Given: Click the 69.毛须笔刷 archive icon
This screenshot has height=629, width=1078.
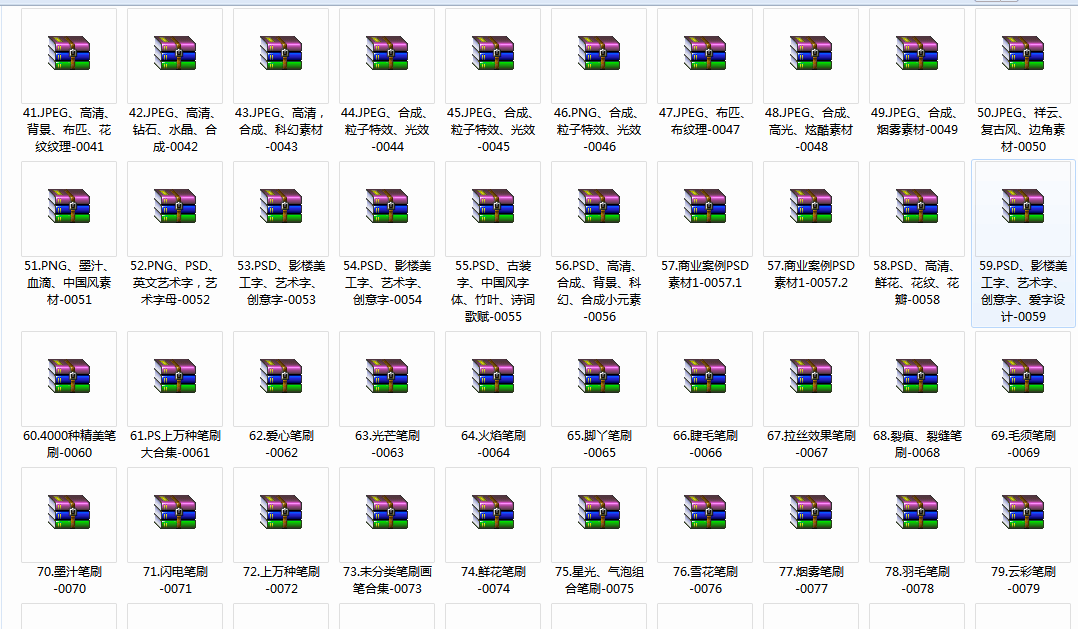Looking at the screenshot, I should [x=1022, y=380].
